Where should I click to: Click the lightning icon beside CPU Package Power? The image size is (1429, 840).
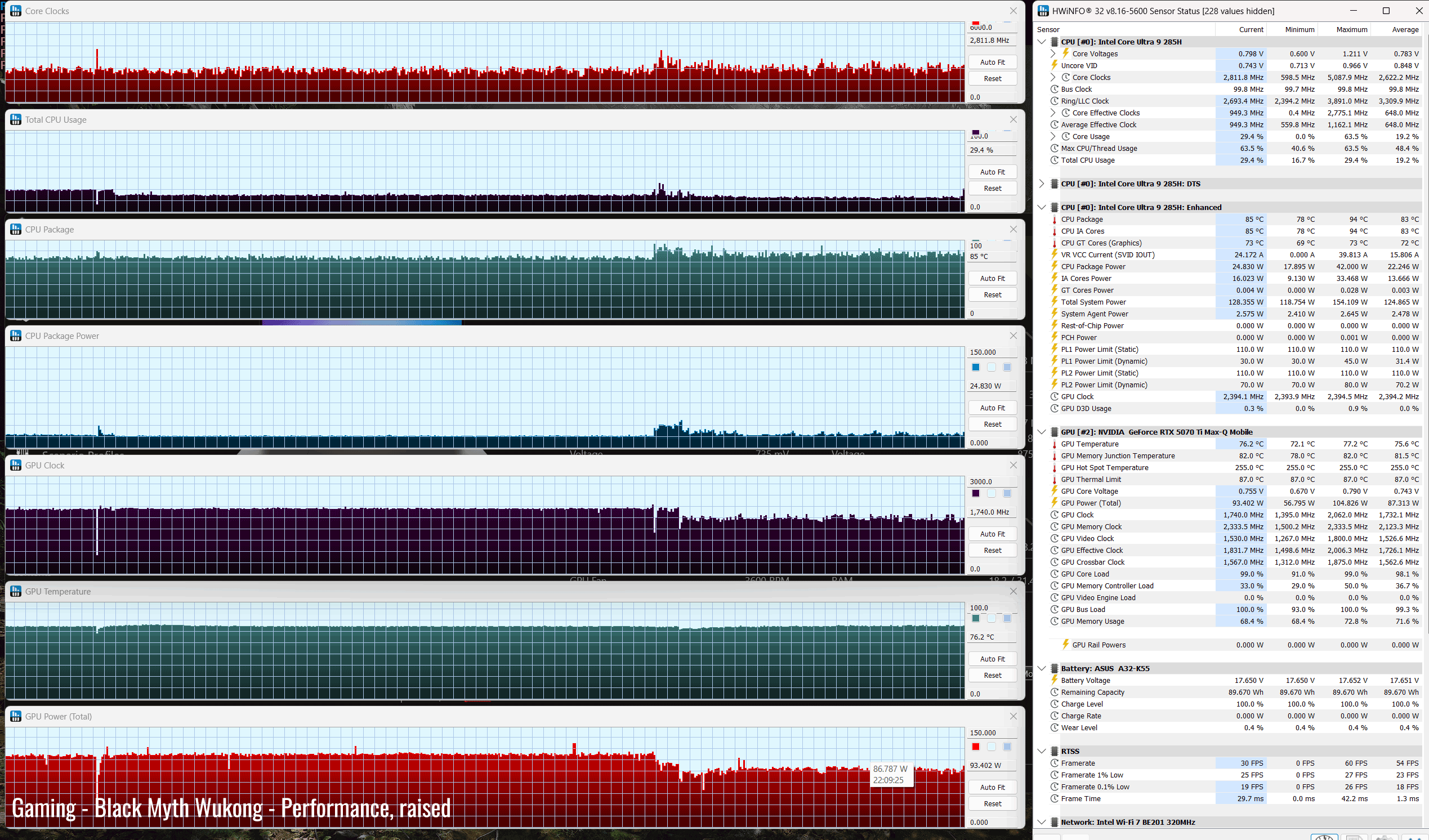click(1054, 266)
